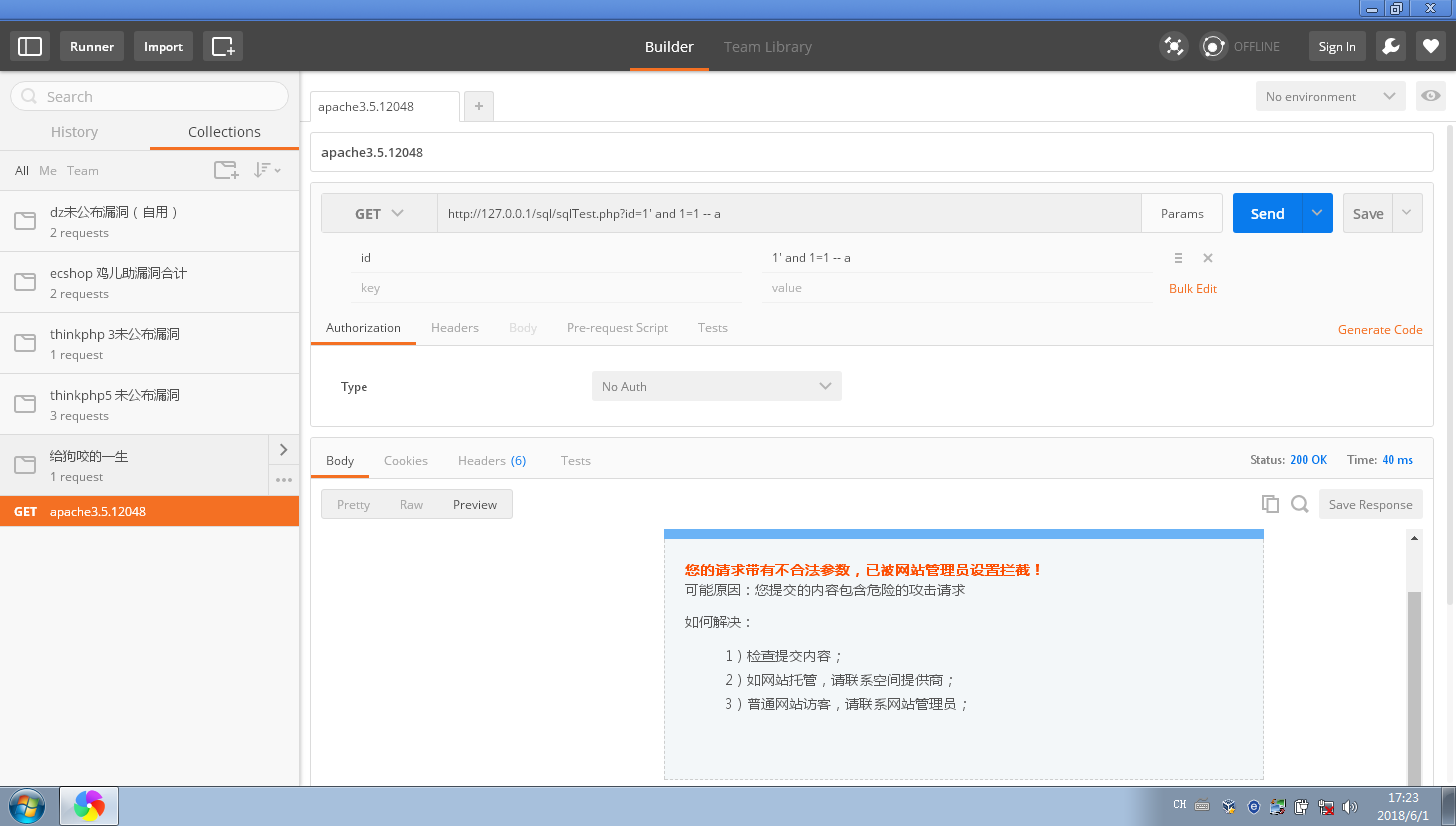Click the Sign In button
Screen dimensions: 1456x826
pyautogui.click(x=1337, y=46)
